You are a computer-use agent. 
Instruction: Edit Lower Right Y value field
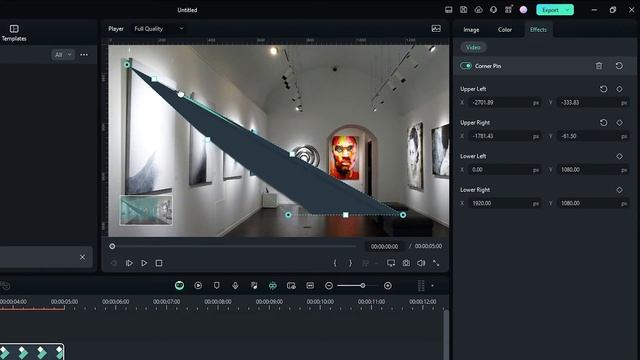tap(593, 203)
